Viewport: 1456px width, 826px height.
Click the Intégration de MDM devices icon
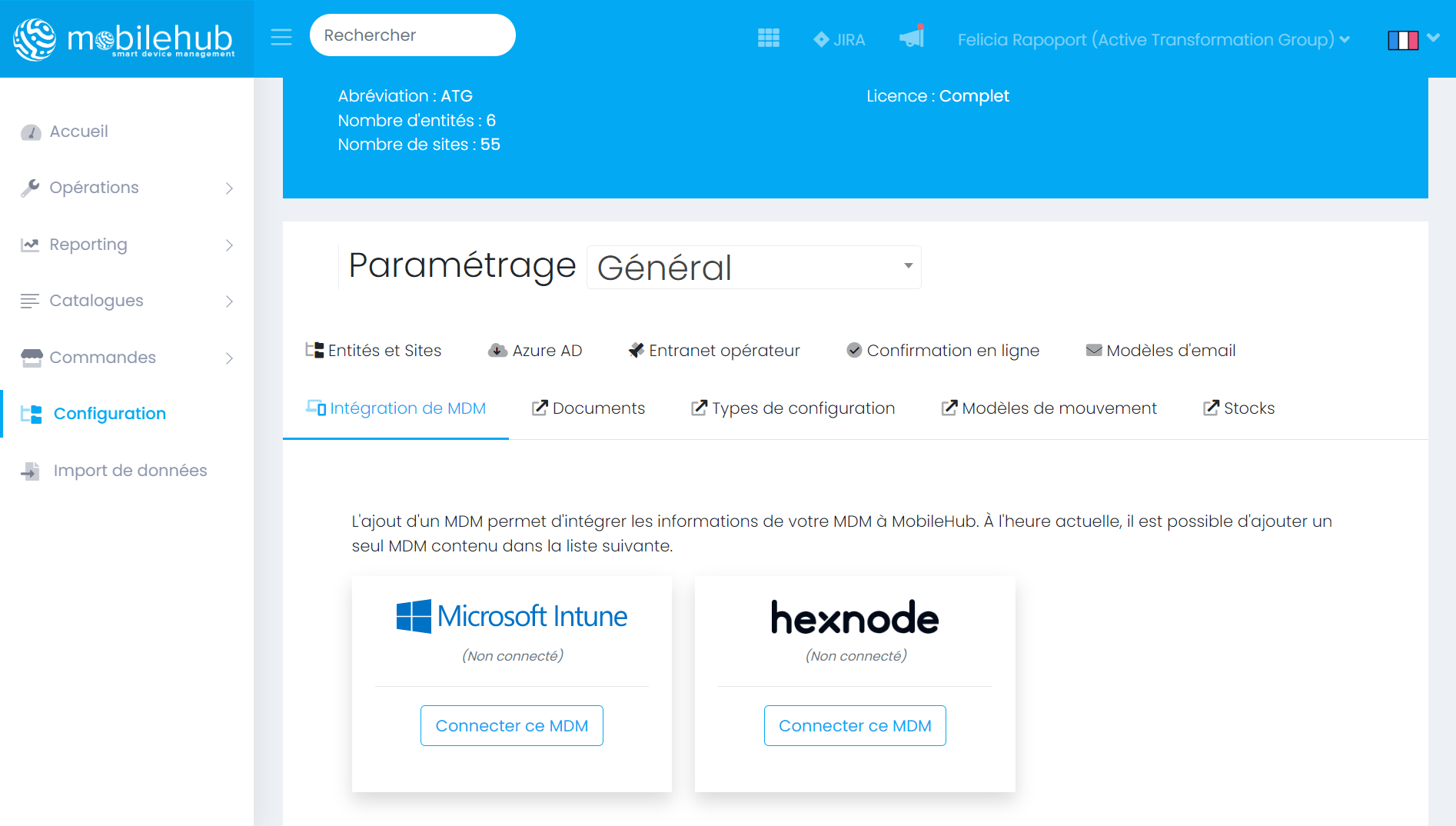[316, 408]
